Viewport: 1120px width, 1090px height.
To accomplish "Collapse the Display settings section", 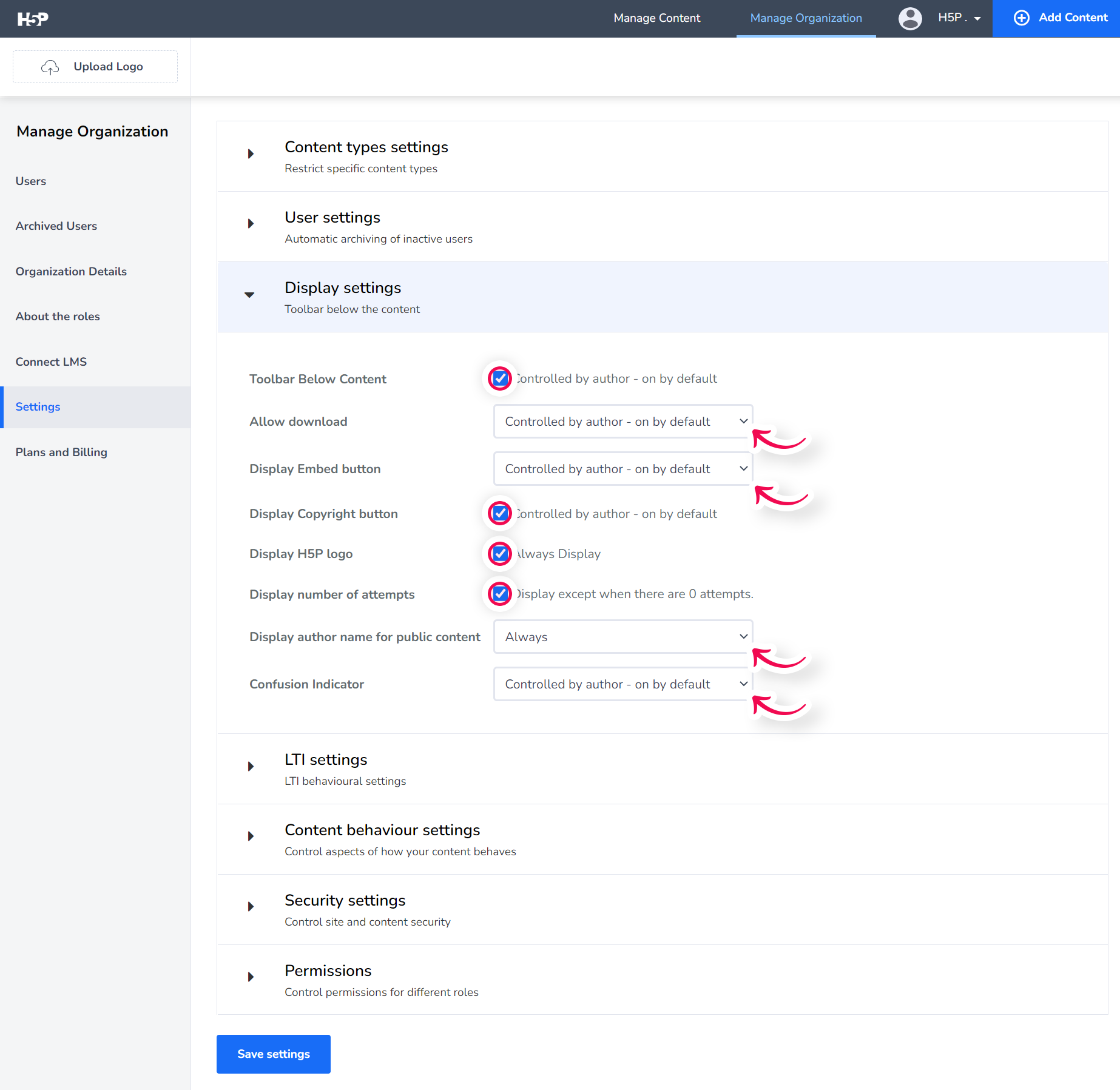I will (x=249, y=295).
